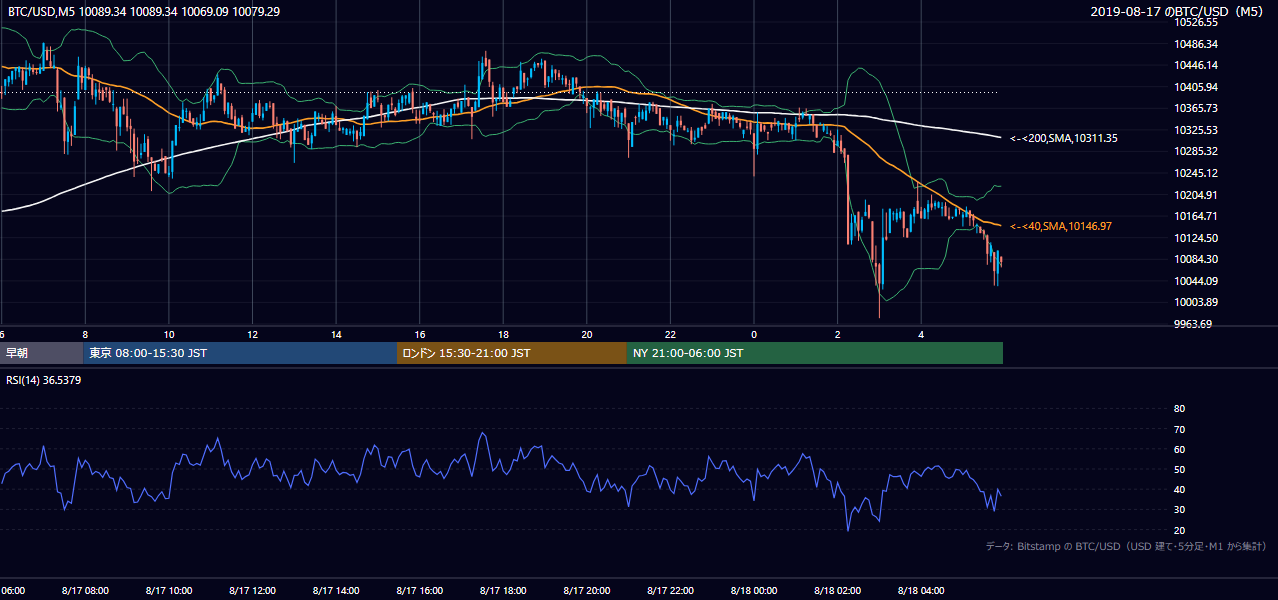Click the Bitstamp data source note
1278x600 pixels.
(x=1126, y=546)
